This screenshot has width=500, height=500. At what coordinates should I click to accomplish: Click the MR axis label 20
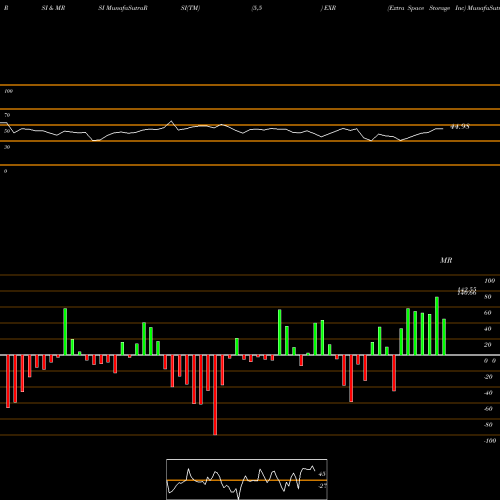click(488, 345)
